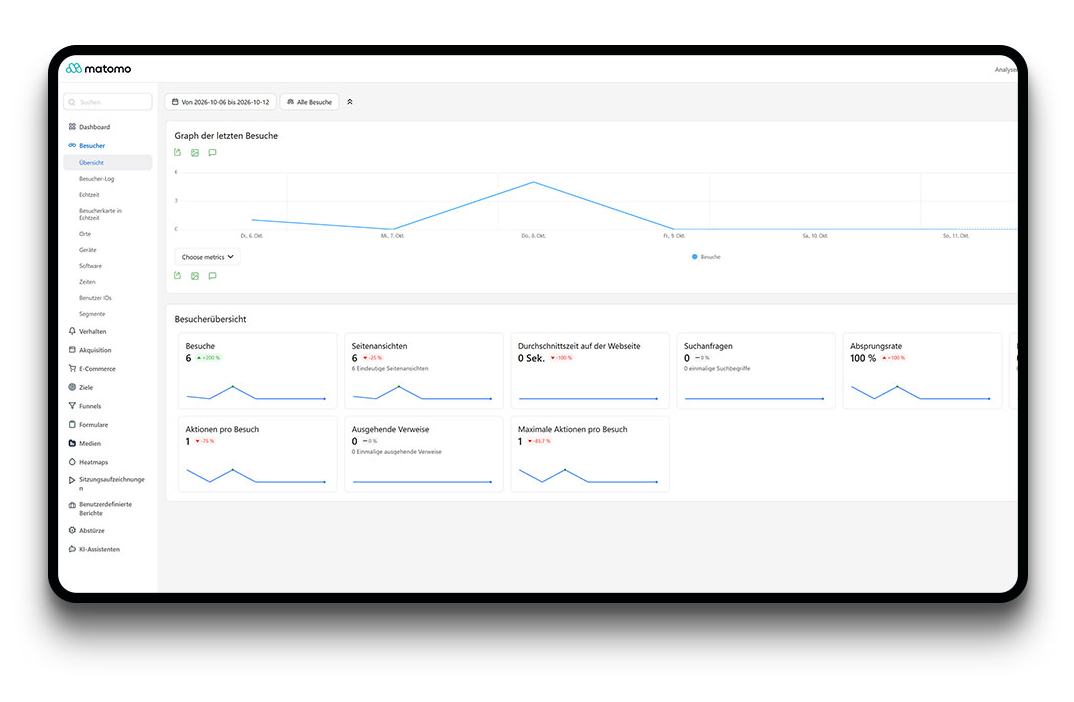Click the Aktionen pro Besuch card

[258, 454]
